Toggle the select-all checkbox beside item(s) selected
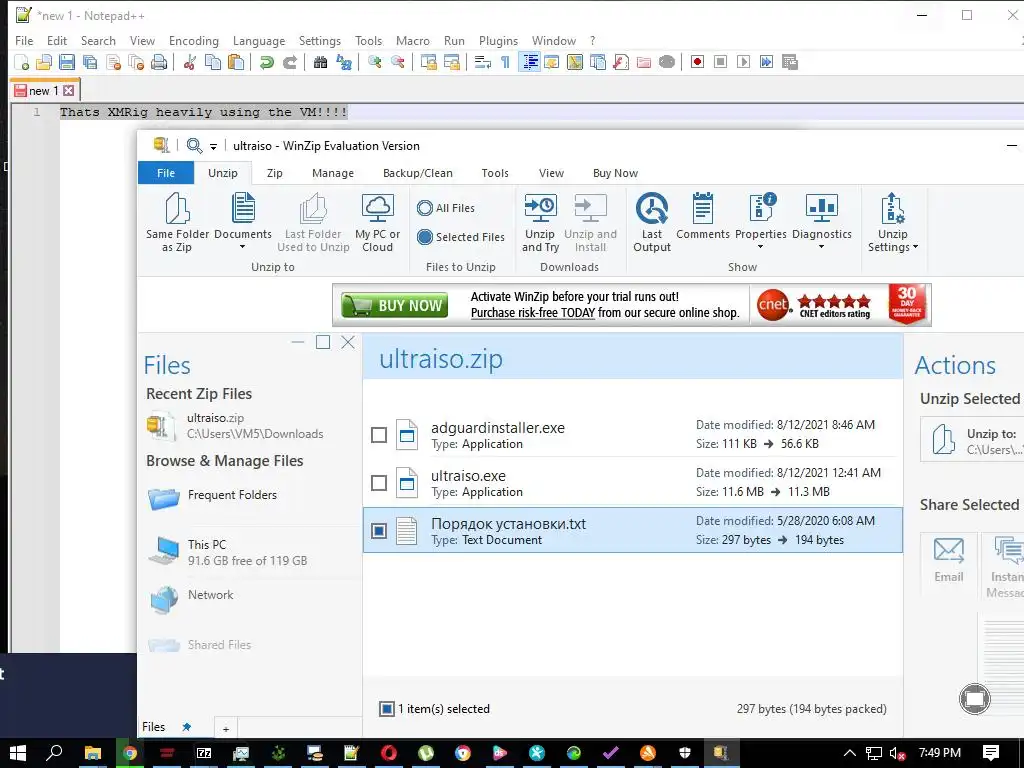This screenshot has width=1024, height=768. tap(387, 709)
